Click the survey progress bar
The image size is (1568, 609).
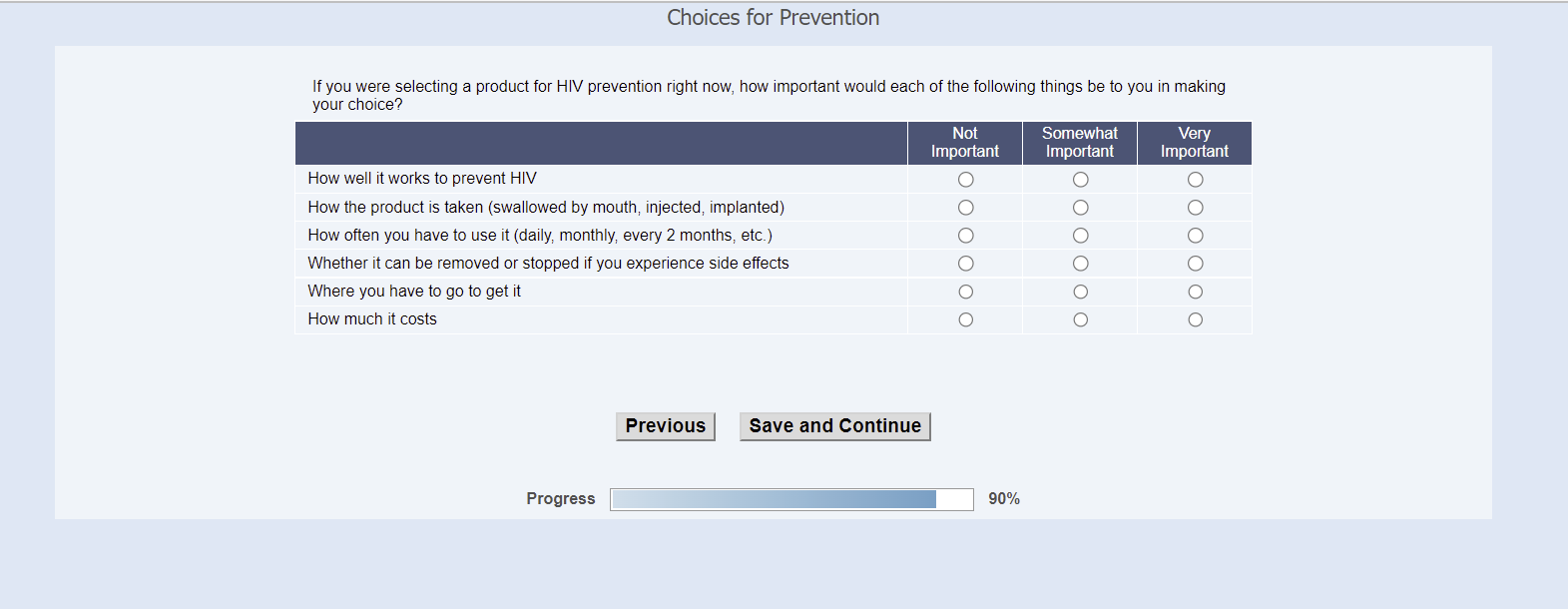(791, 499)
